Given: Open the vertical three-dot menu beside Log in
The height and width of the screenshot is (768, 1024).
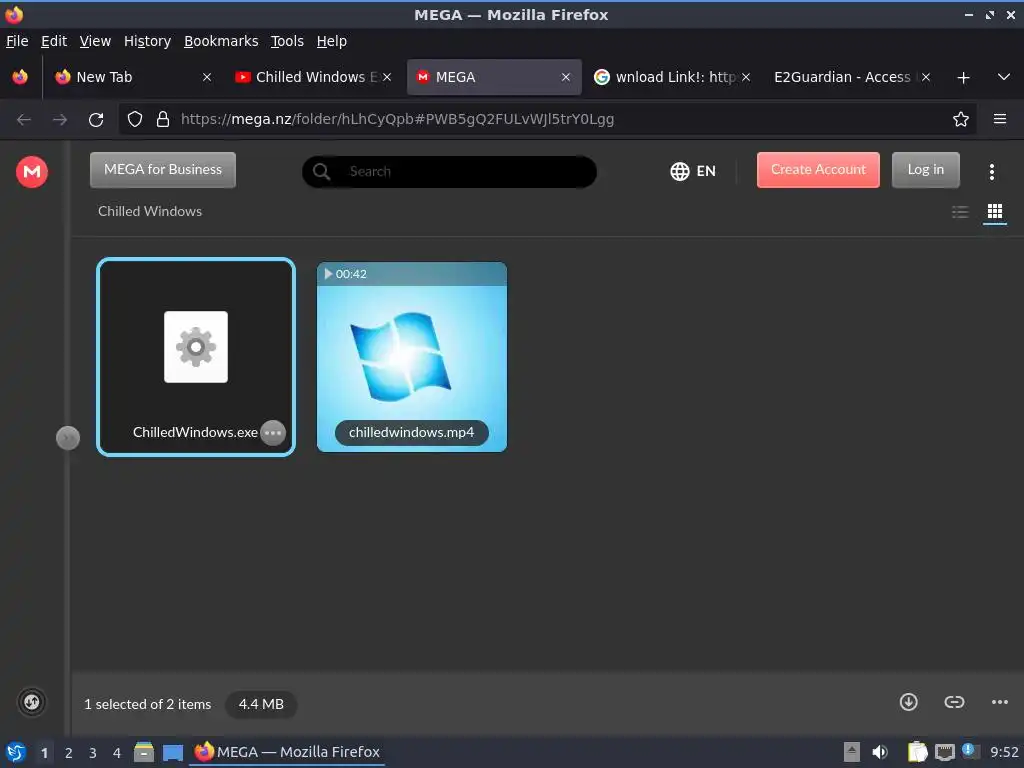Looking at the screenshot, I should (x=991, y=172).
